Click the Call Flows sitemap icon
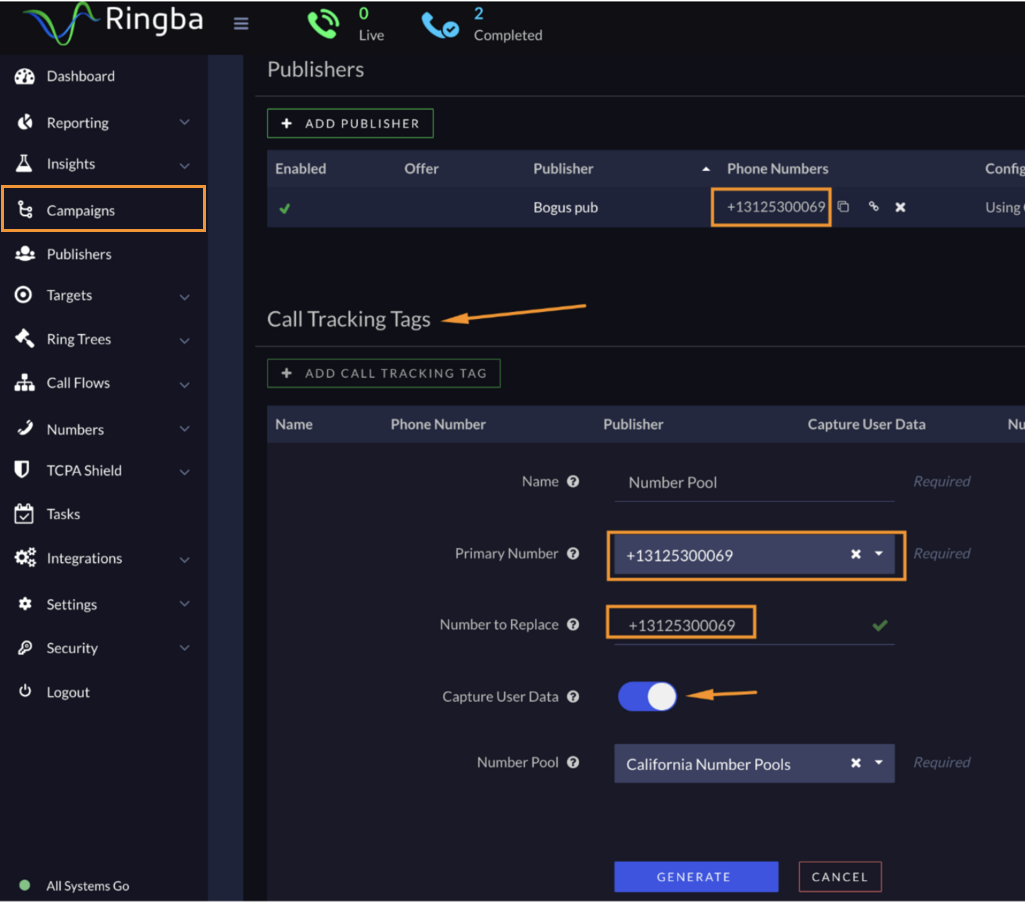Screen dimensions: 1025x903 pyautogui.click(x=25, y=383)
